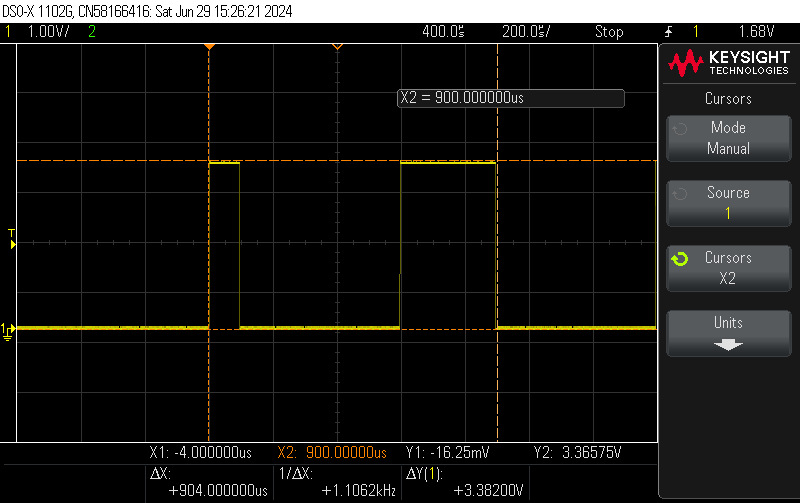Click the X2 = 900.000000us popup box
The height and width of the screenshot is (503, 800).
coord(511,98)
